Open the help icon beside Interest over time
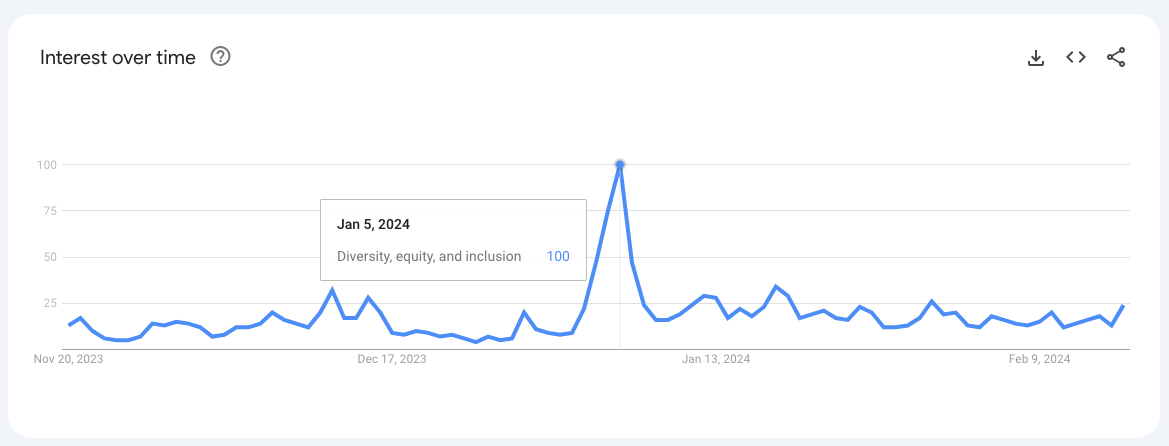This screenshot has height=446, width=1169. (221, 57)
